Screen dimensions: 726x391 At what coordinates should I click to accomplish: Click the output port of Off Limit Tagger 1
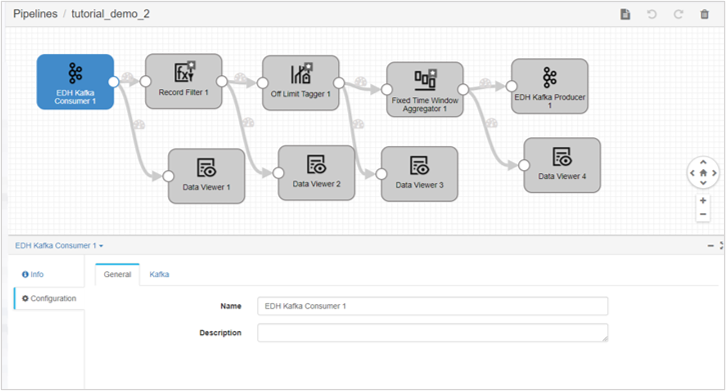[x=339, y=83]
